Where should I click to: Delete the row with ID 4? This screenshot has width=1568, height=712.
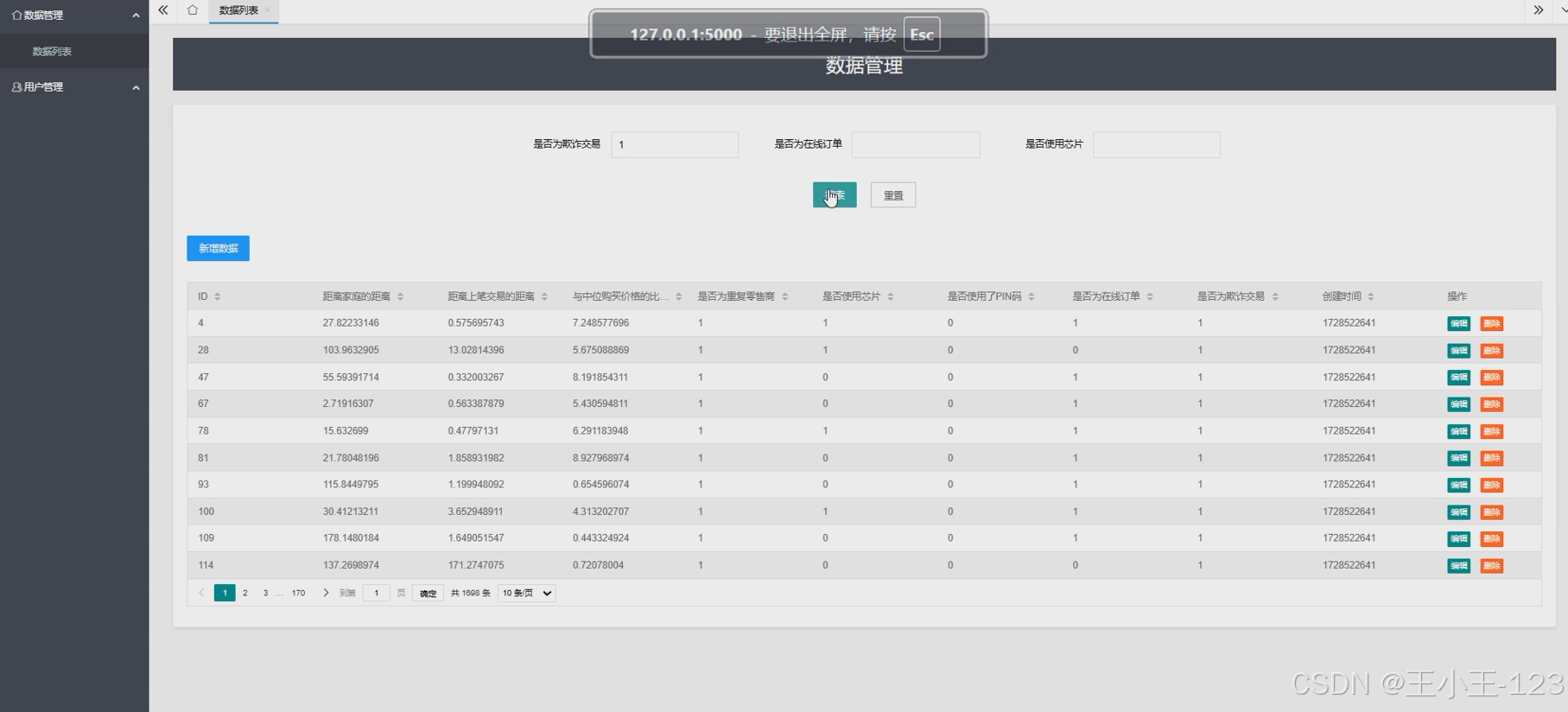(1491, 323)
